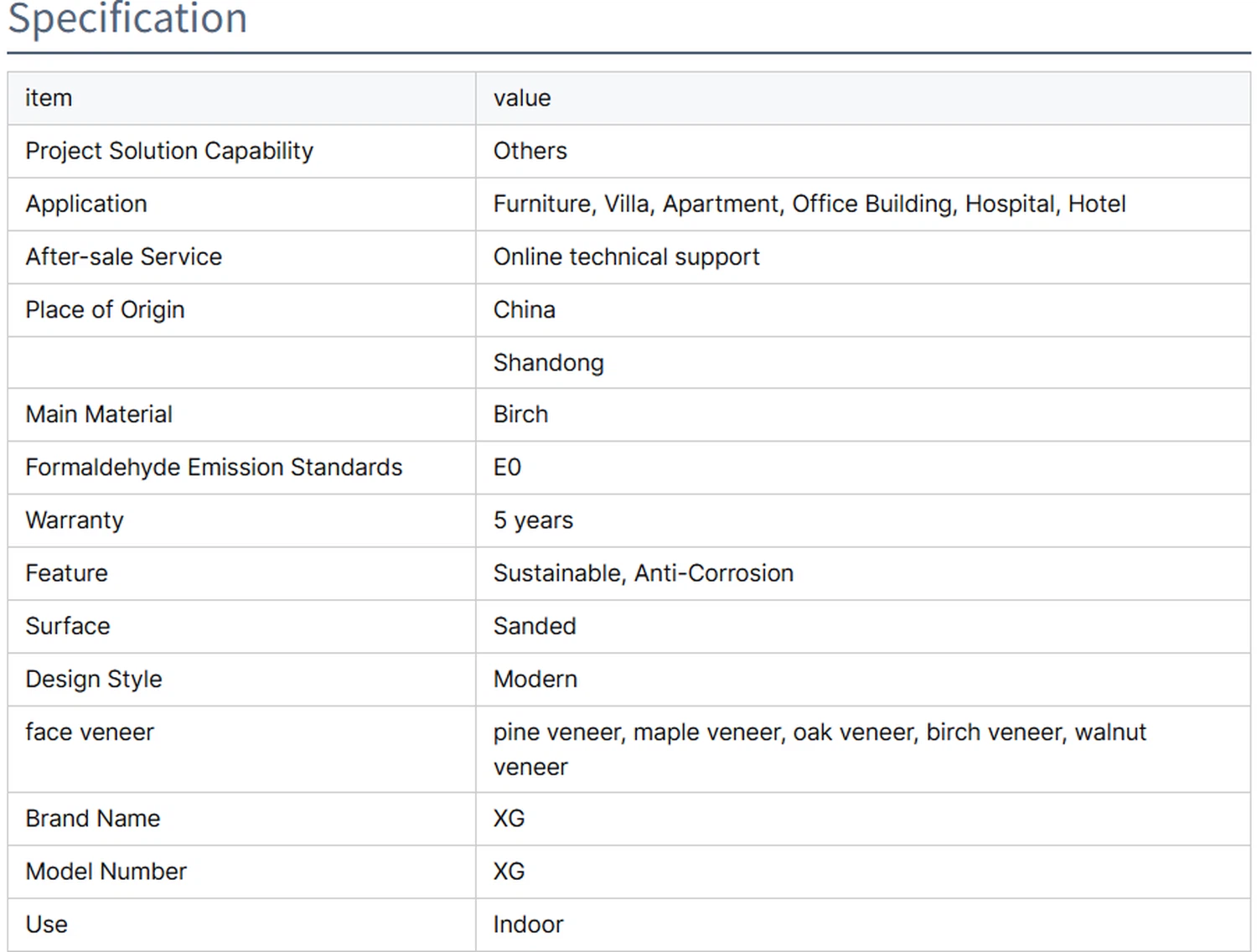Select the 'Online technical support' value
This screenshot has width=1257, height=952.
(x=626, y=256)
